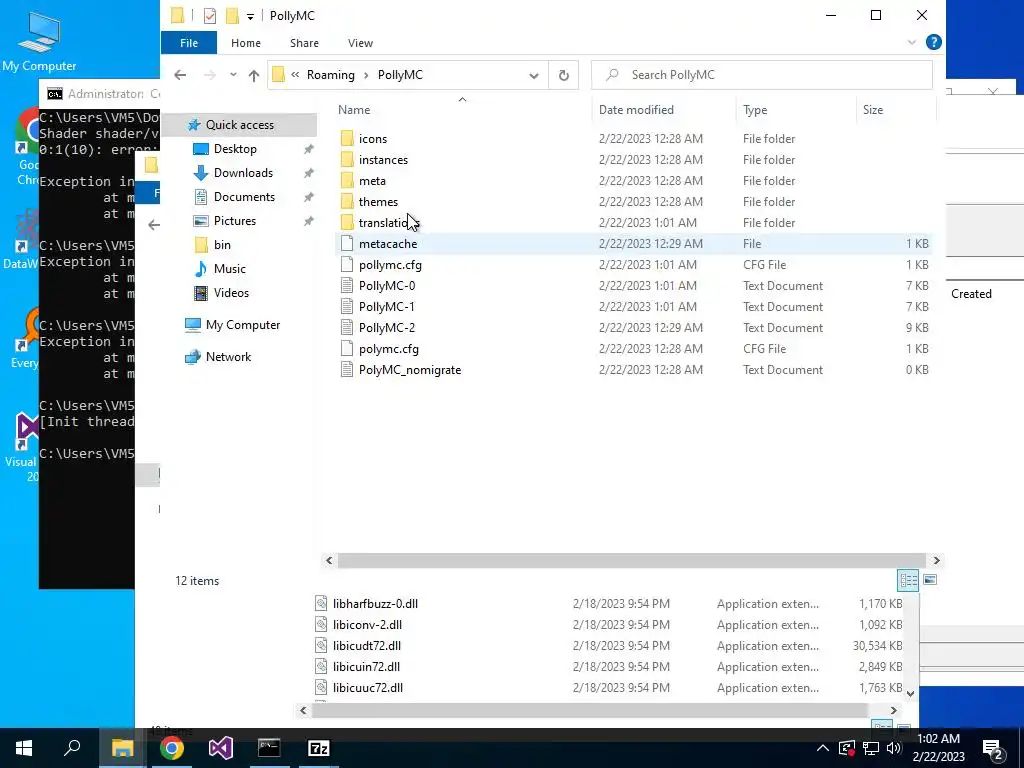Screen dimensions: 1024x768
Task: Navigate back in PollyMC window
Action: (180, 75)
